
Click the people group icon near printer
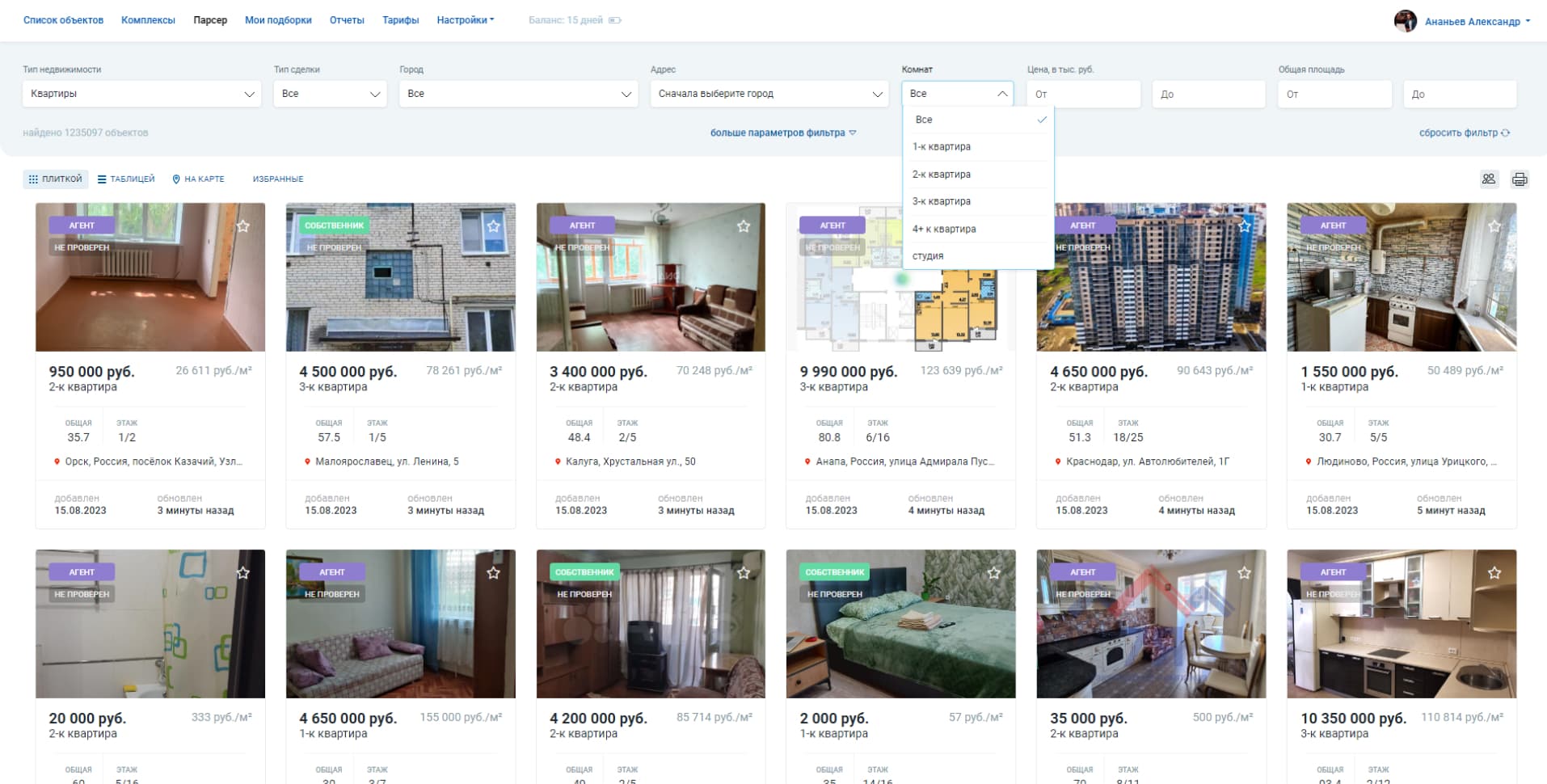pyautogui.click(x=1489, y=179)
